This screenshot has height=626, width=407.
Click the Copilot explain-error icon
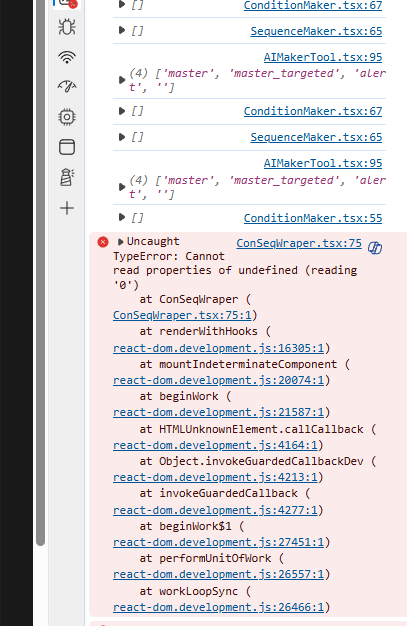coord(375,248)
